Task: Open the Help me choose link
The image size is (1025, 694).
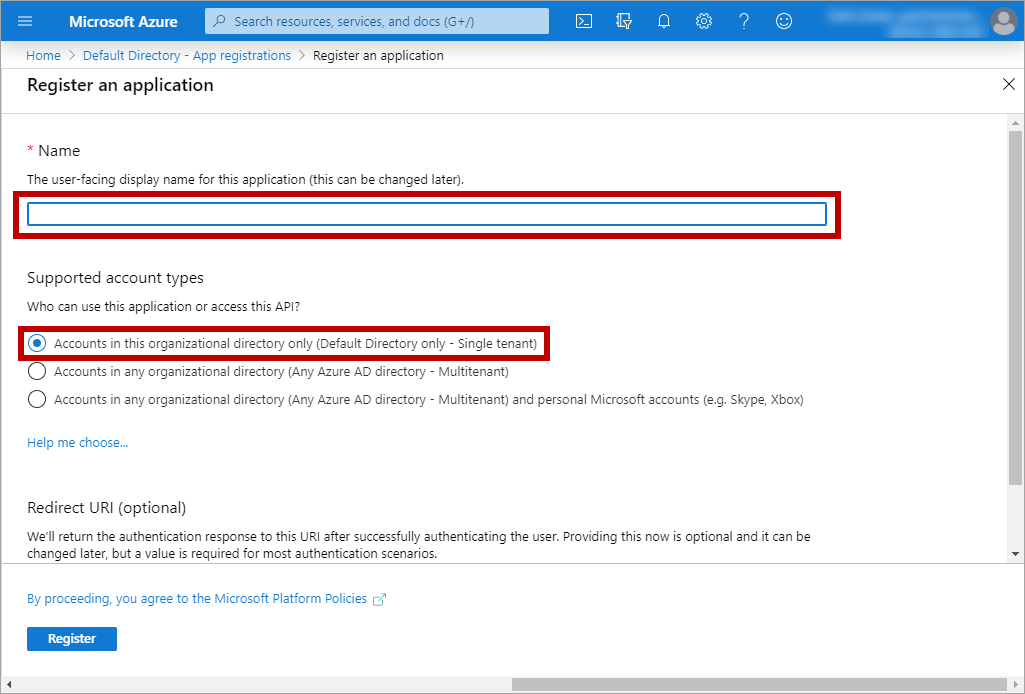Action: pos(77,442)
